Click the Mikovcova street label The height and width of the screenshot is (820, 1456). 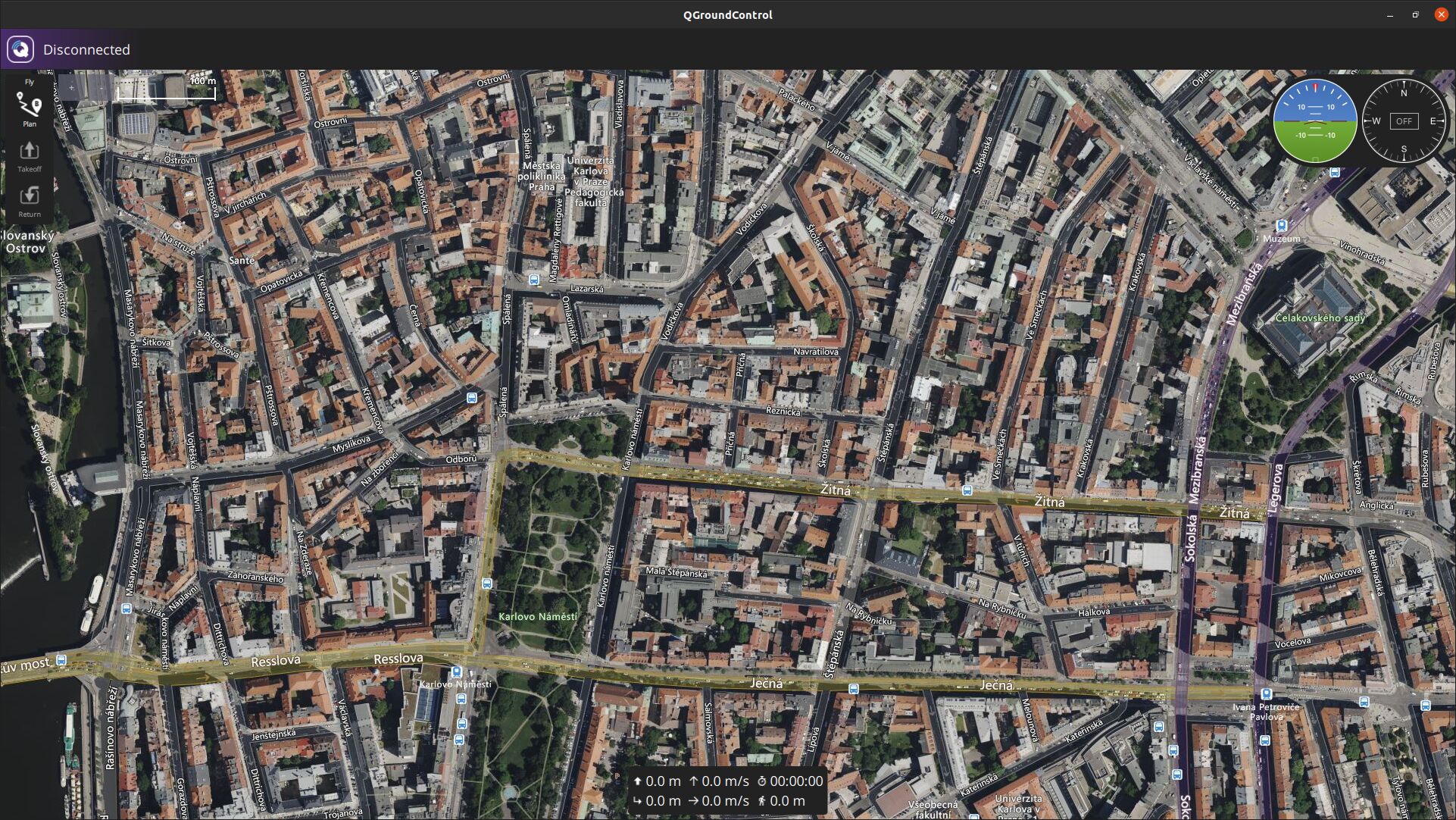click(1340, 576)
